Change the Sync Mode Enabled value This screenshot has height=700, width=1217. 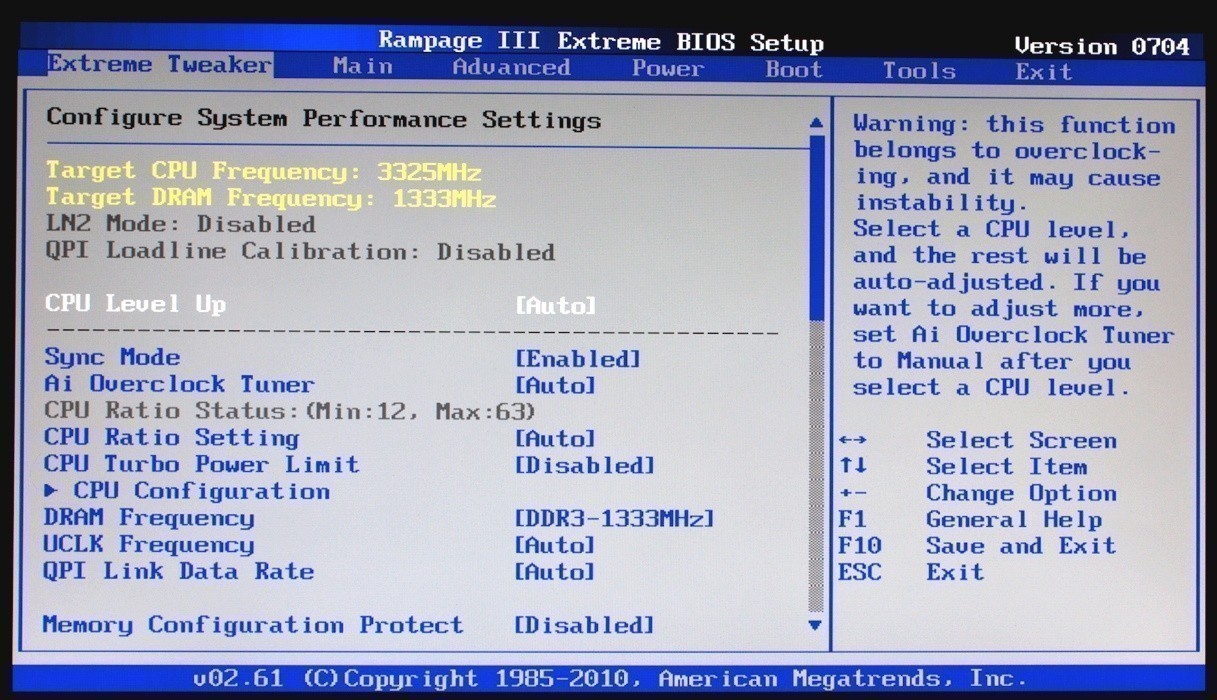point(578,359)
